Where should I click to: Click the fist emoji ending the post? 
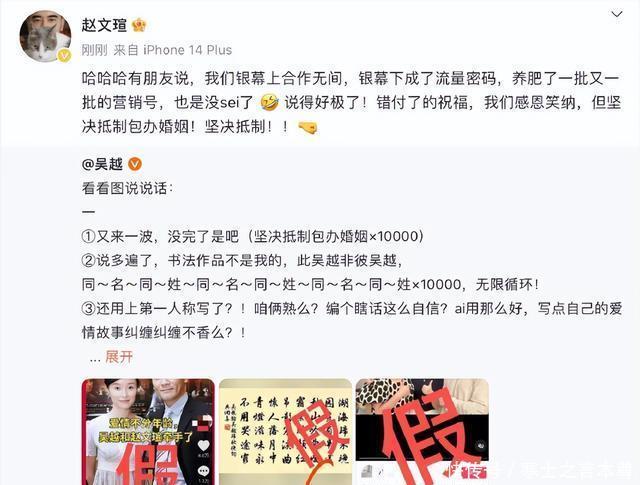point(308,128)
